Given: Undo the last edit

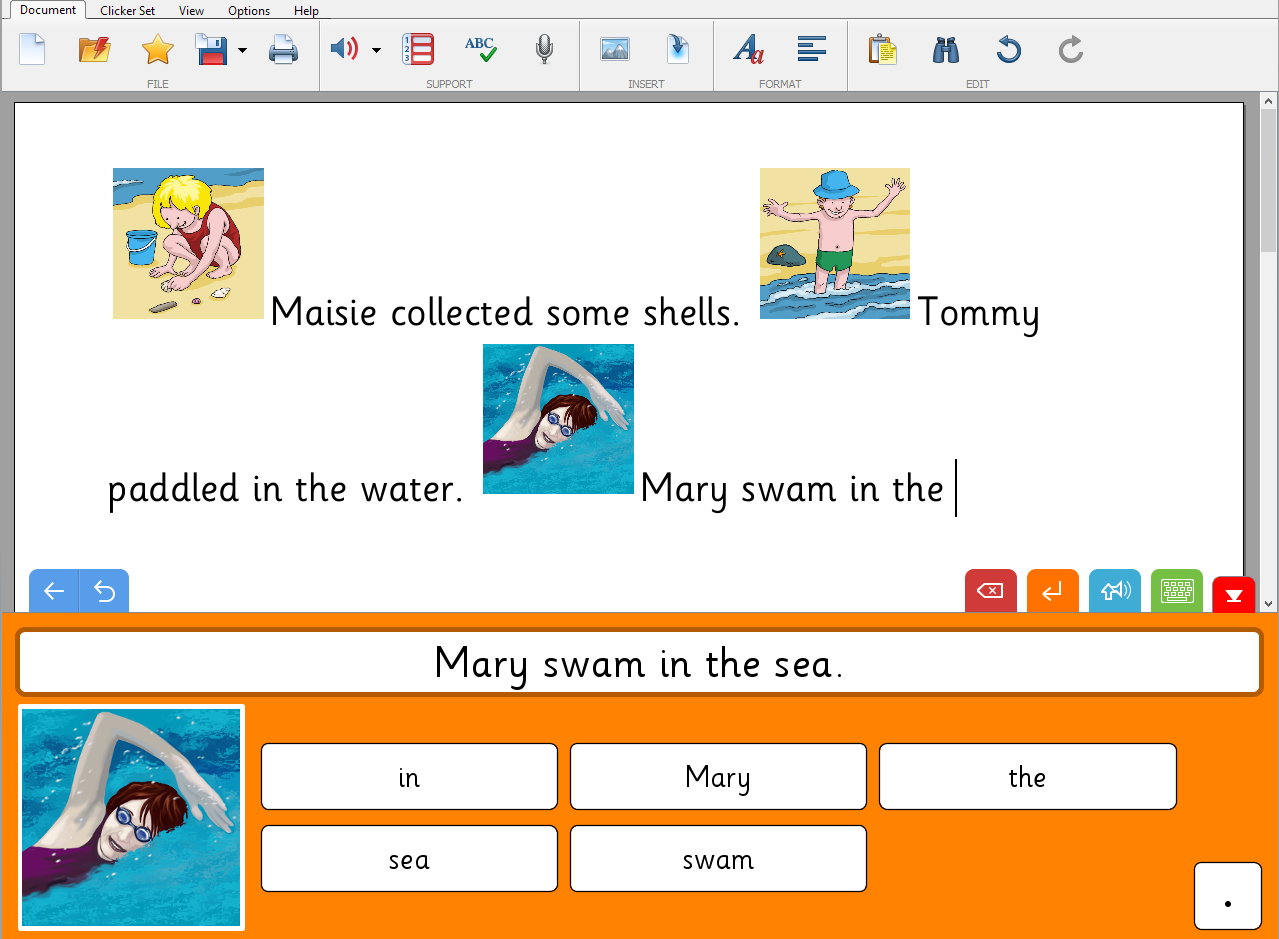Looking at the screenshot, I should [x=1009, y=49].
